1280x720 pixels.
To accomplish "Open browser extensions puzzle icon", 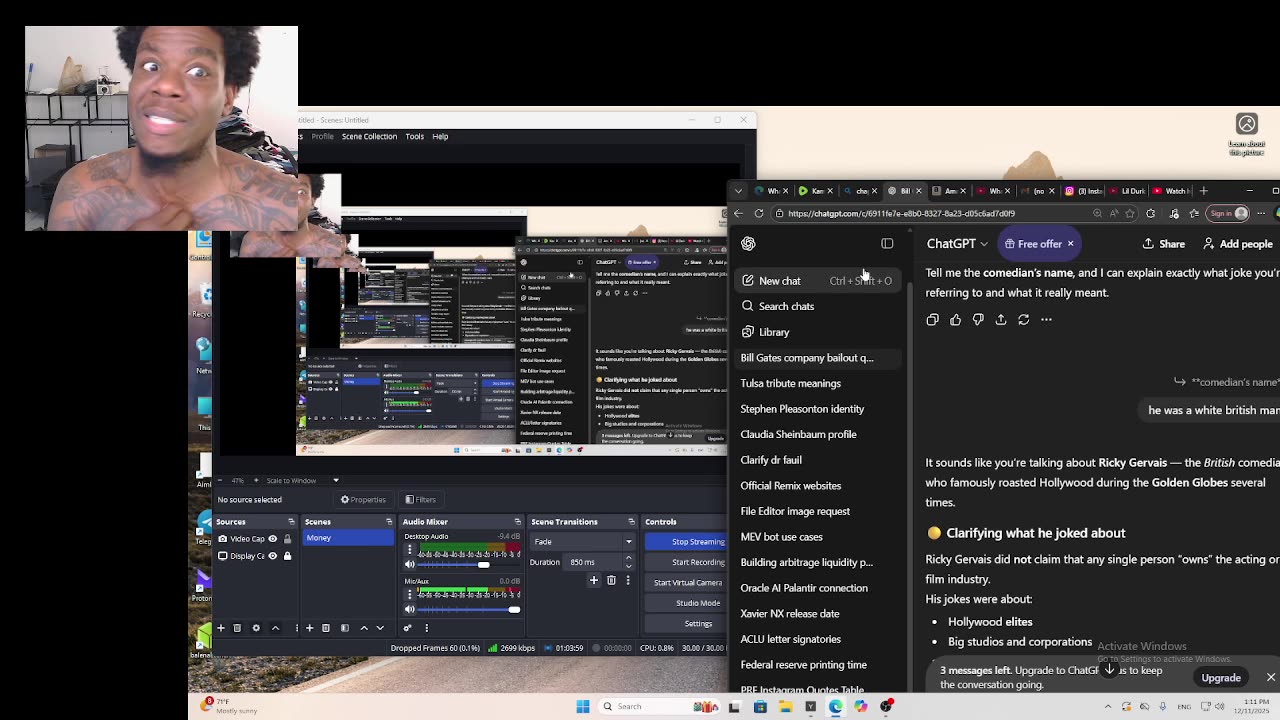I will (1150, 213).
